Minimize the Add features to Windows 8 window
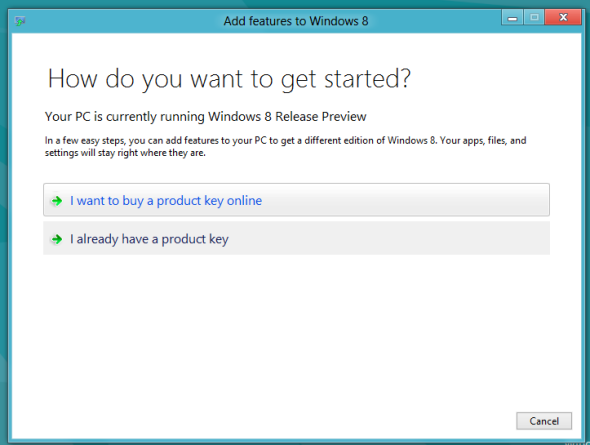 coord(512,18)
